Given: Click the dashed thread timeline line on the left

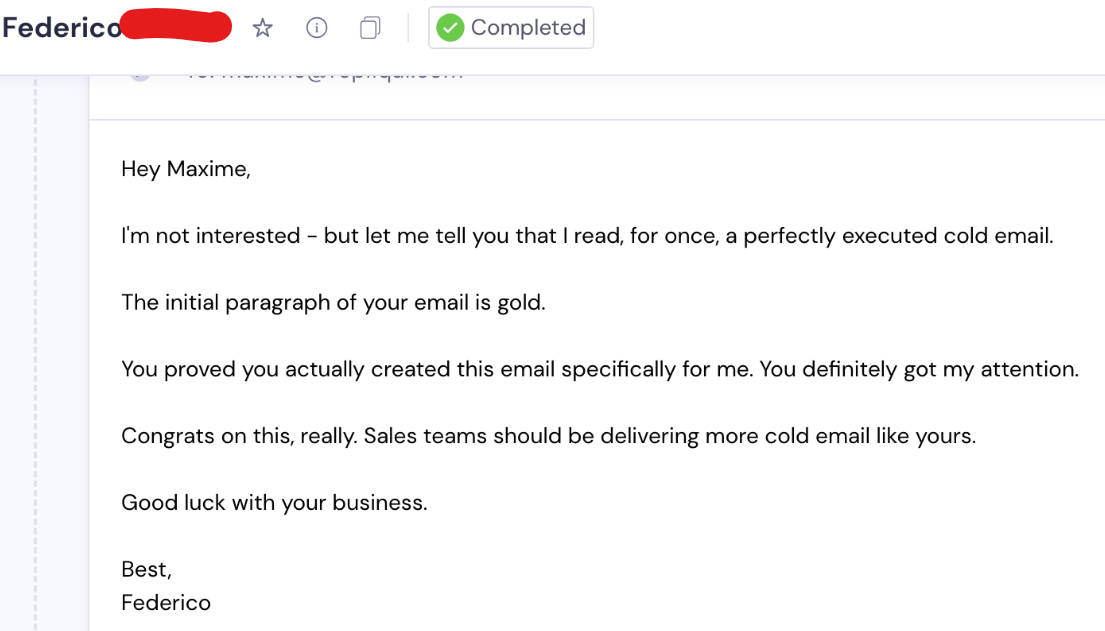Looking at the screenshot, I should [35, 353].
